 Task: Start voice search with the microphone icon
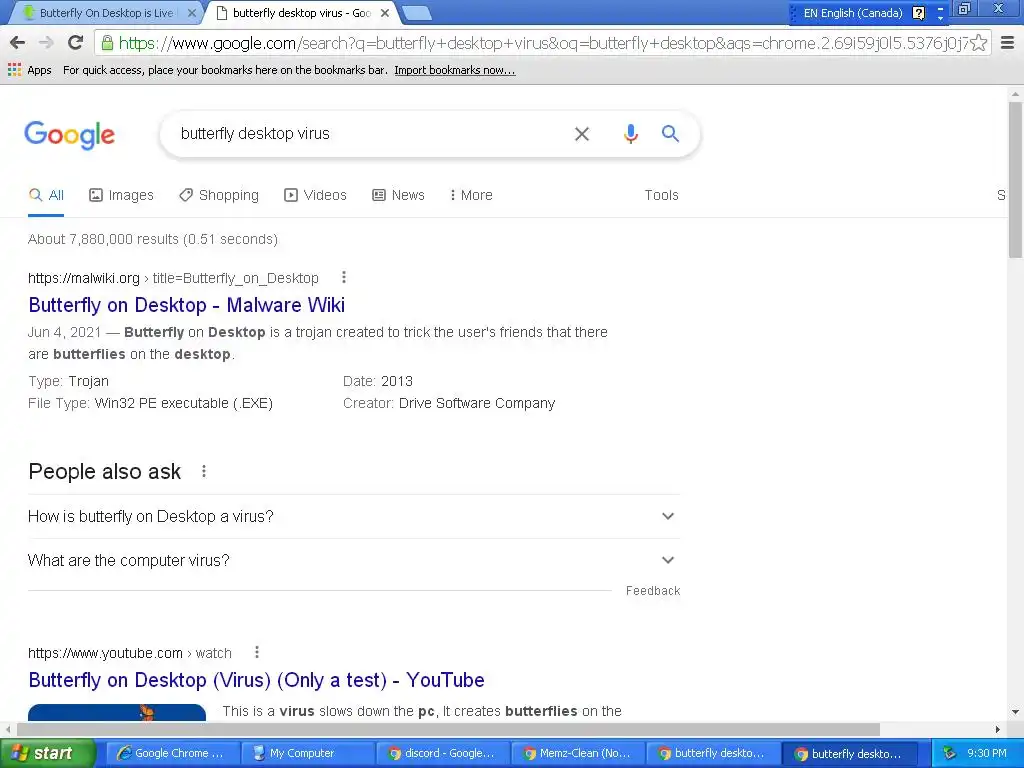[630, 134]
